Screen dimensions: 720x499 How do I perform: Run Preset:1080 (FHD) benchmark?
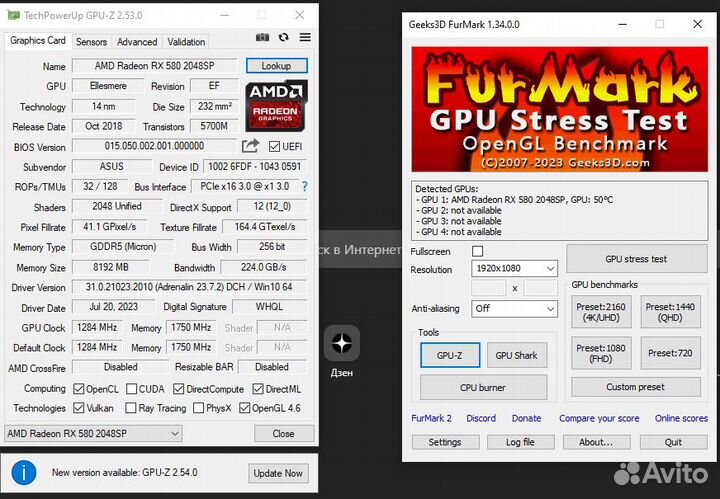coord(601,353)
